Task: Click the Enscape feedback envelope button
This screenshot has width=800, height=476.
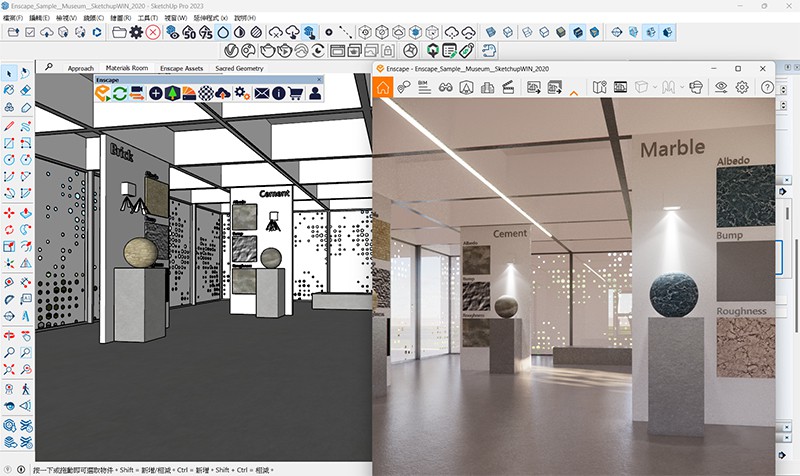Action: click(x=261, y=93)
